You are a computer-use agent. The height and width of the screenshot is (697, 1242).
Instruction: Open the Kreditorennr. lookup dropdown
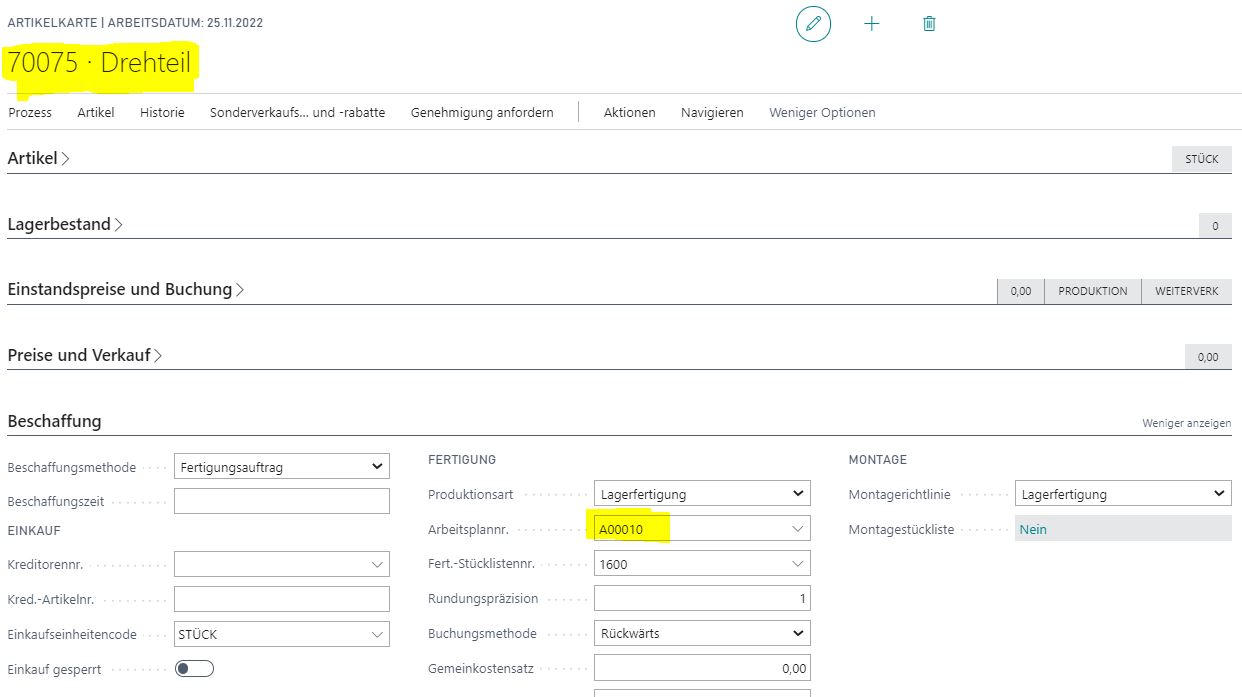[377, 564]
